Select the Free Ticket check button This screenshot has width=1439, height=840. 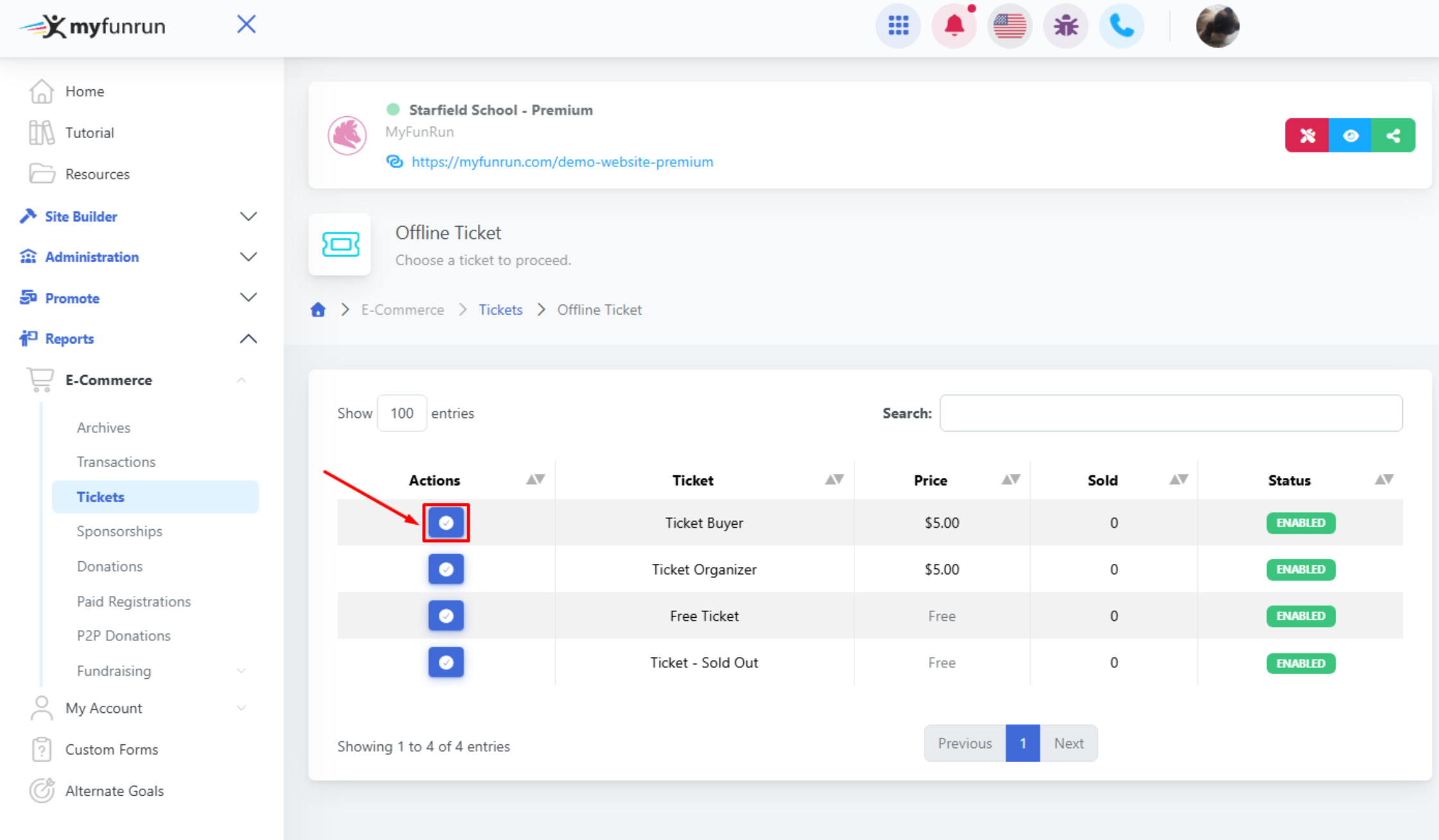(446, 616)
